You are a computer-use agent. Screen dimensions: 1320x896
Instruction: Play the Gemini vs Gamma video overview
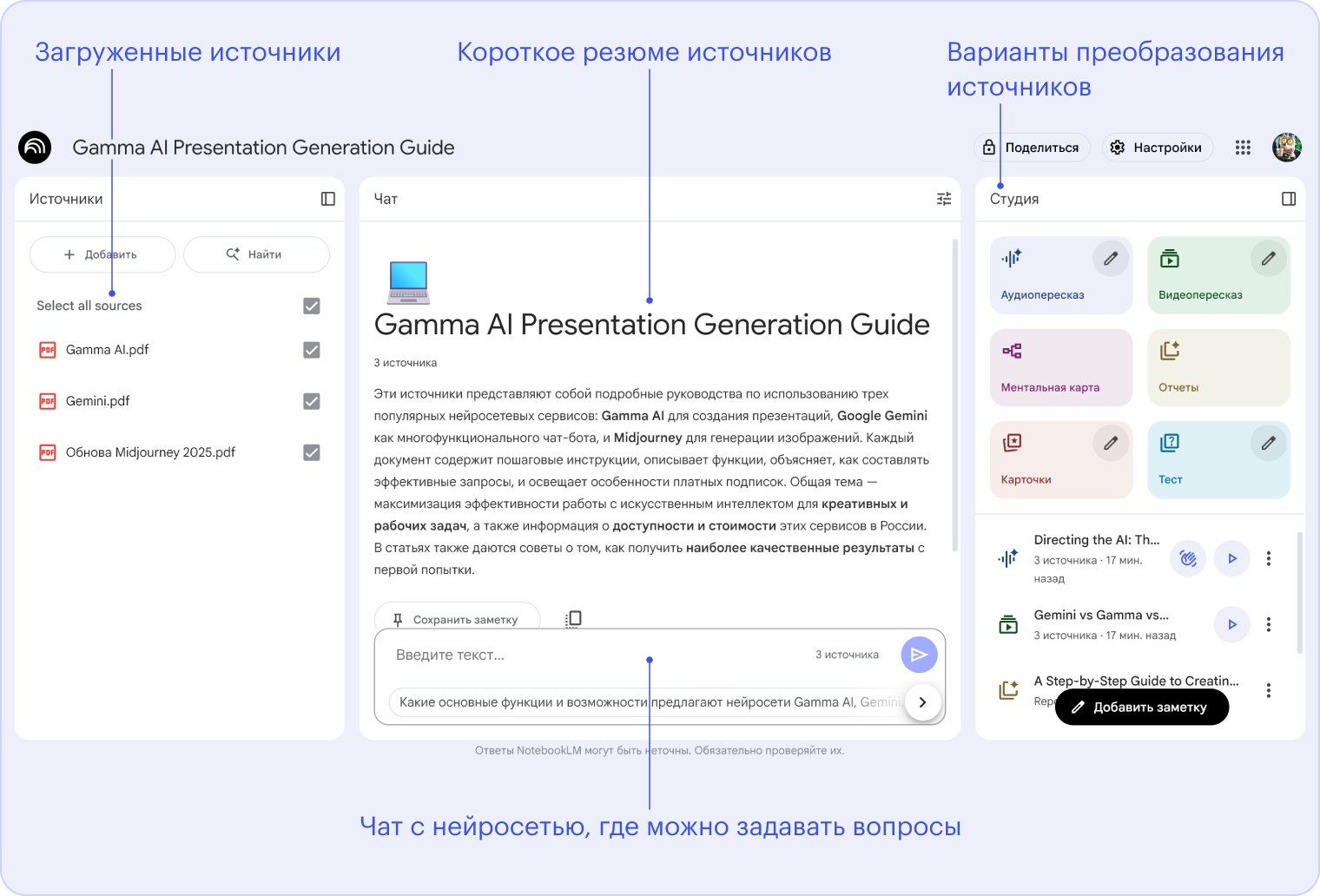[1231, 624]
